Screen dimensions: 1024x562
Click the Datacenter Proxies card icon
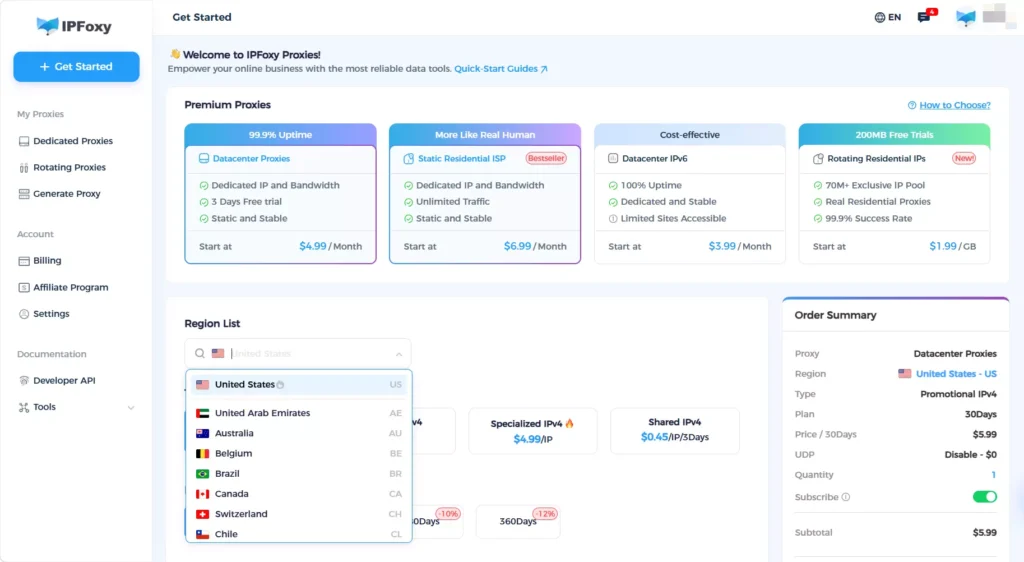click(204, 159)
